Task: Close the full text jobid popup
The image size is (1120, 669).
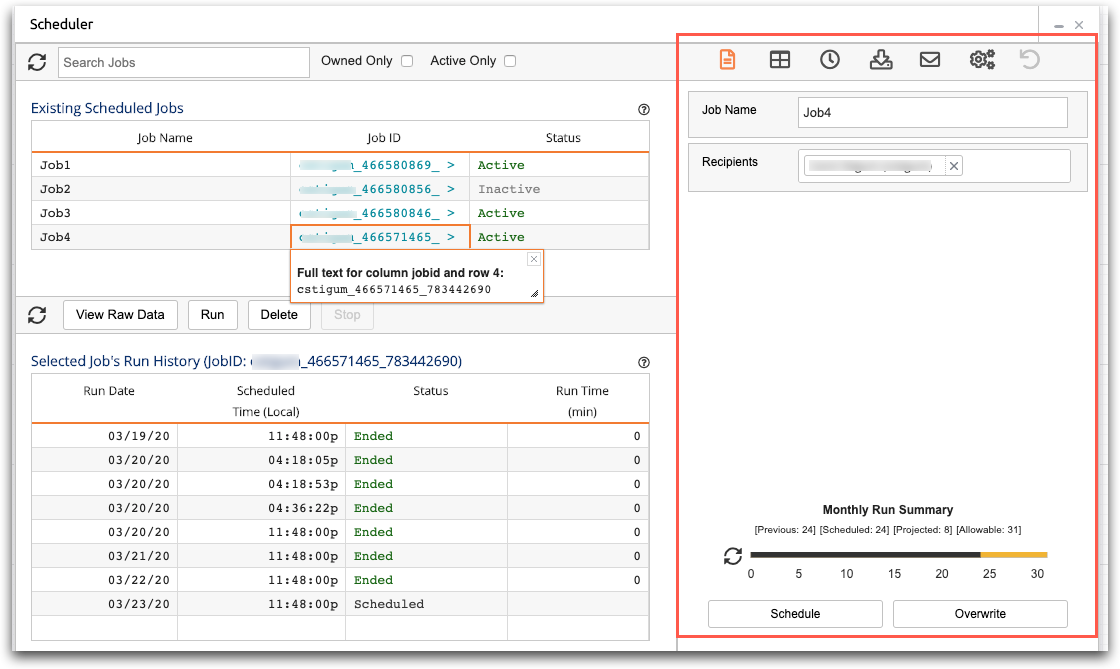Action: (x=534, y=259)
